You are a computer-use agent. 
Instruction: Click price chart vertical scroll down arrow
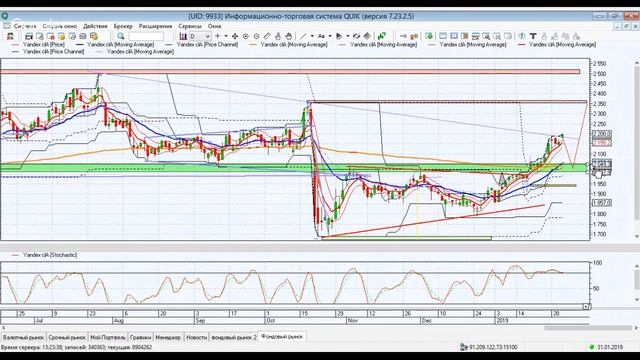pyautogui.click(x=636, y=236)
